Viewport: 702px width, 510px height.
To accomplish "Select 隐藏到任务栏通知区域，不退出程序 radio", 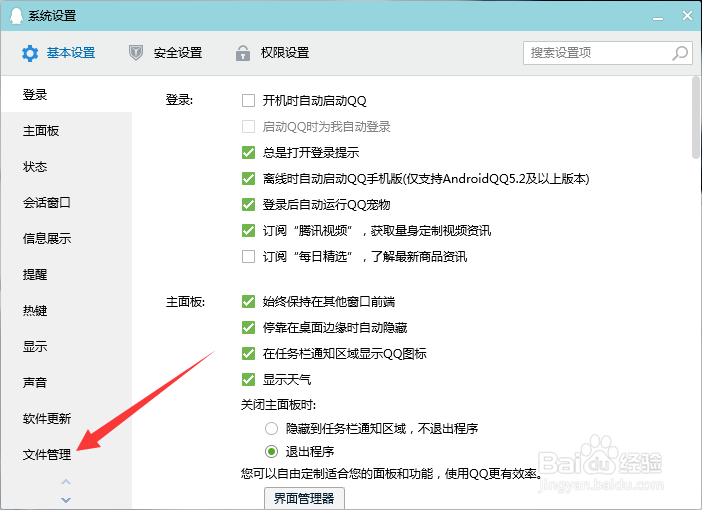I will (x=271, y=429).
